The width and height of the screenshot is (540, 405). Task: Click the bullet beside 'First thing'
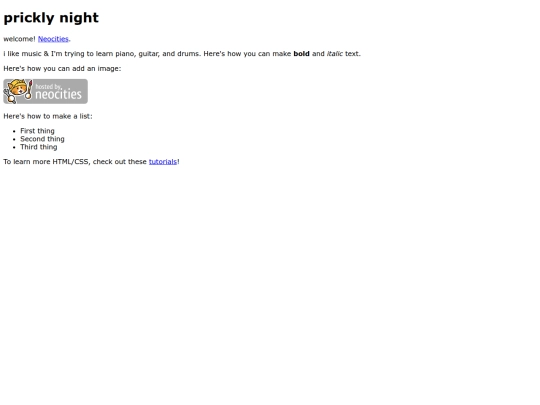(x=14, y=131)
